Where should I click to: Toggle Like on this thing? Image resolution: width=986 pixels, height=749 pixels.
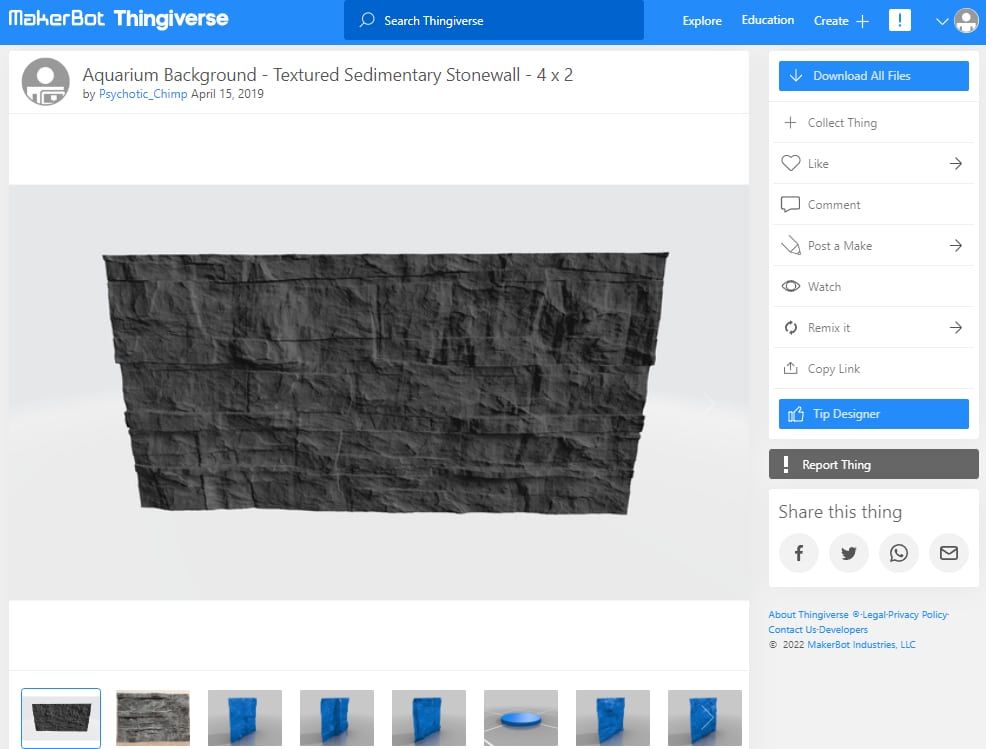(x=810, y=163)
